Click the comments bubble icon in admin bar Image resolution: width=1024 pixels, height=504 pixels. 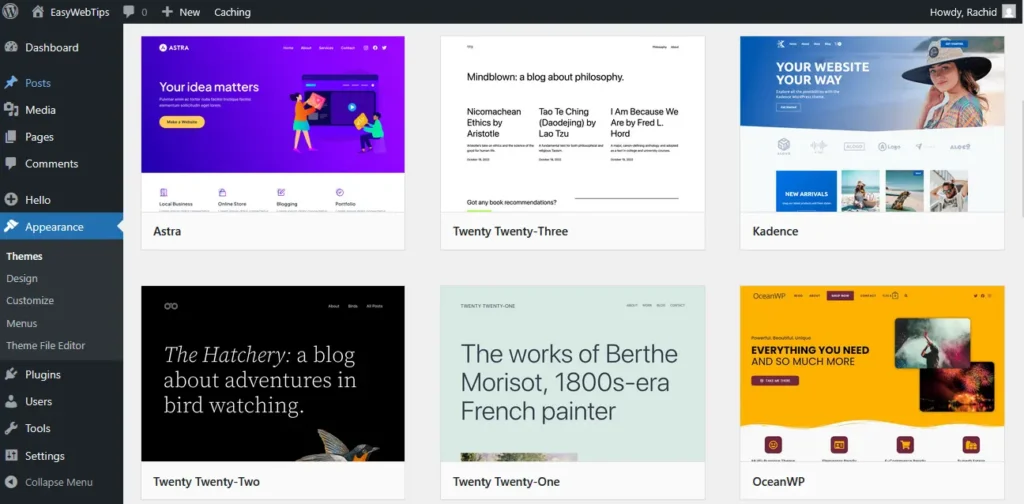pyautogui.click(x=129, y=12)
